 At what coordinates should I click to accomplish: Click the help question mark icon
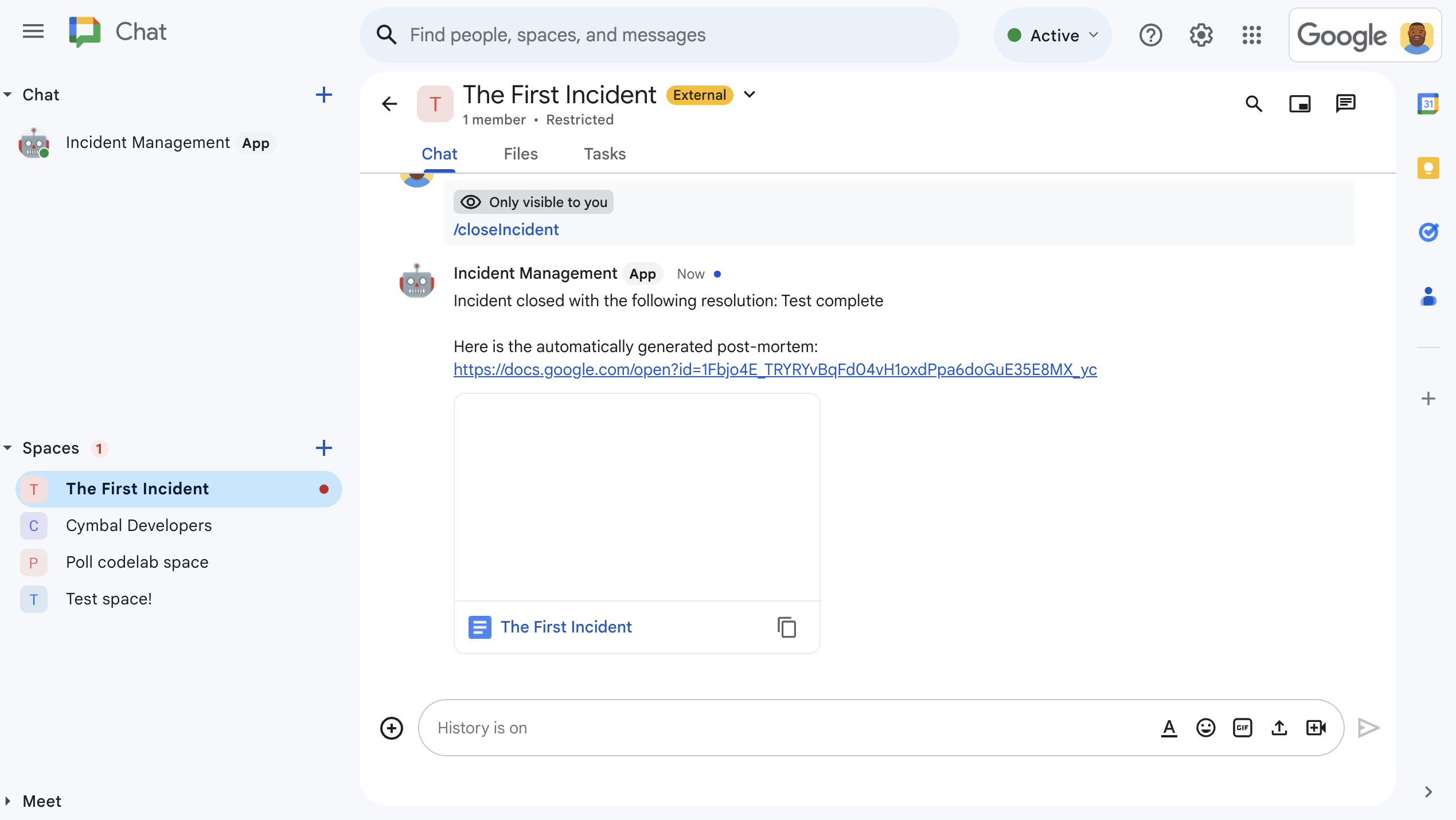pos(1151,35)
